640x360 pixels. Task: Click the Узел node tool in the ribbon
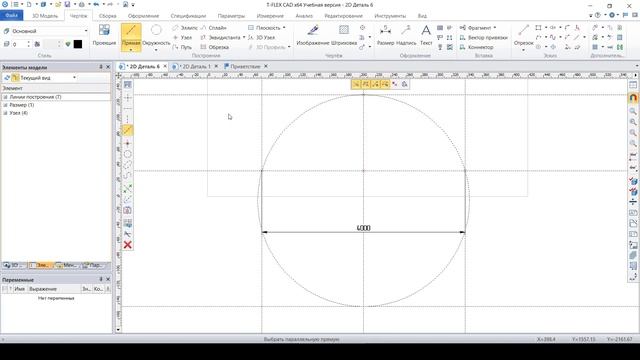(x=182, y=37)
